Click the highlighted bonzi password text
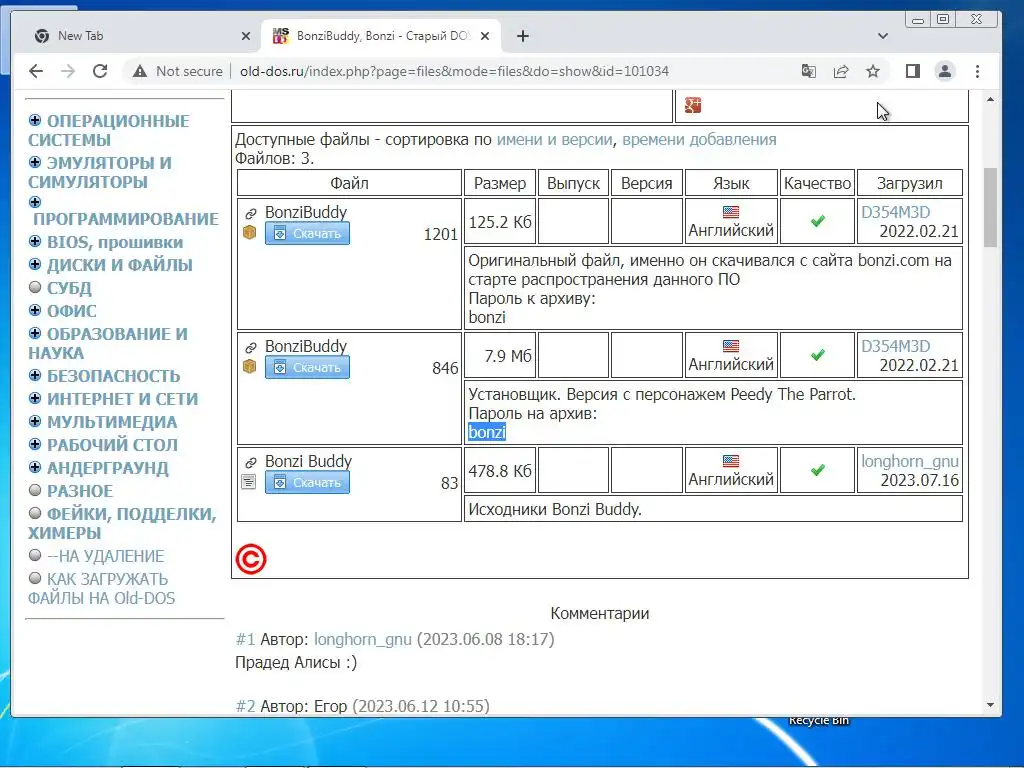Image resolution: width=1024 pixels, height=768 pixels. tap(487, 432)
